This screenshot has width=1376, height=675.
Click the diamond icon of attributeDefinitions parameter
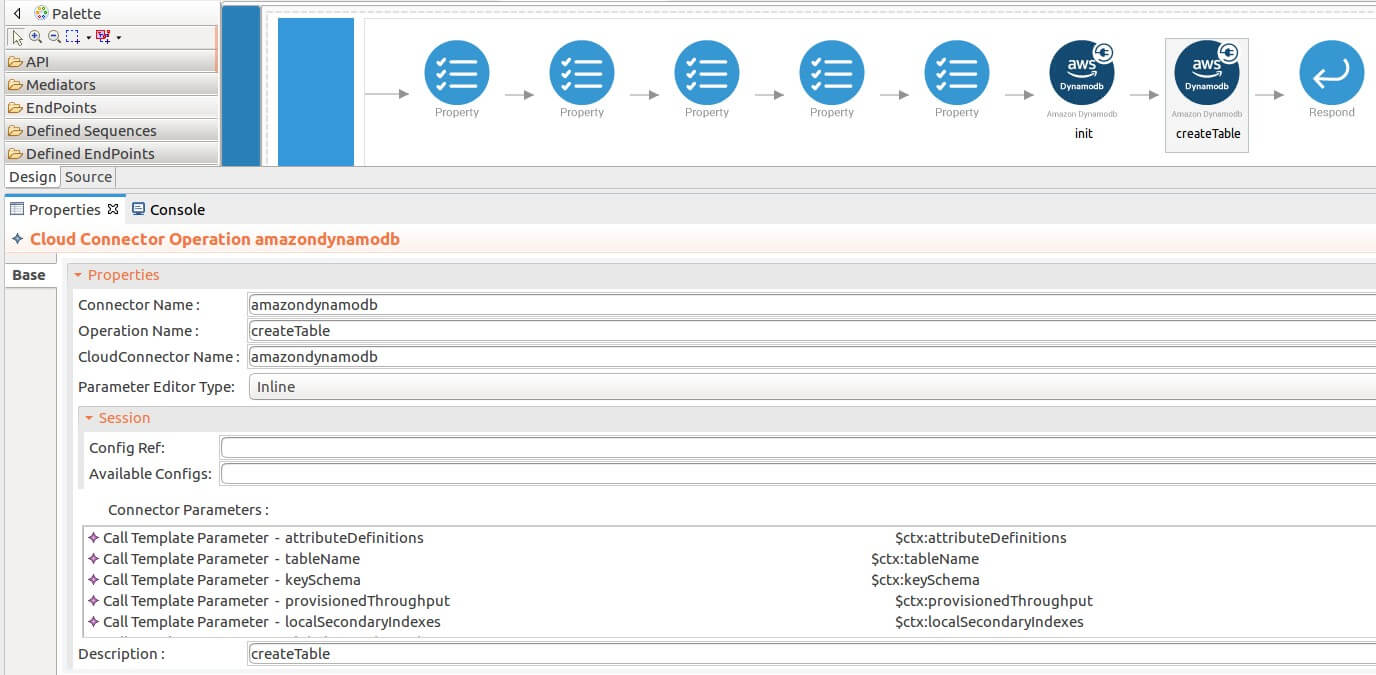[94, 538]
